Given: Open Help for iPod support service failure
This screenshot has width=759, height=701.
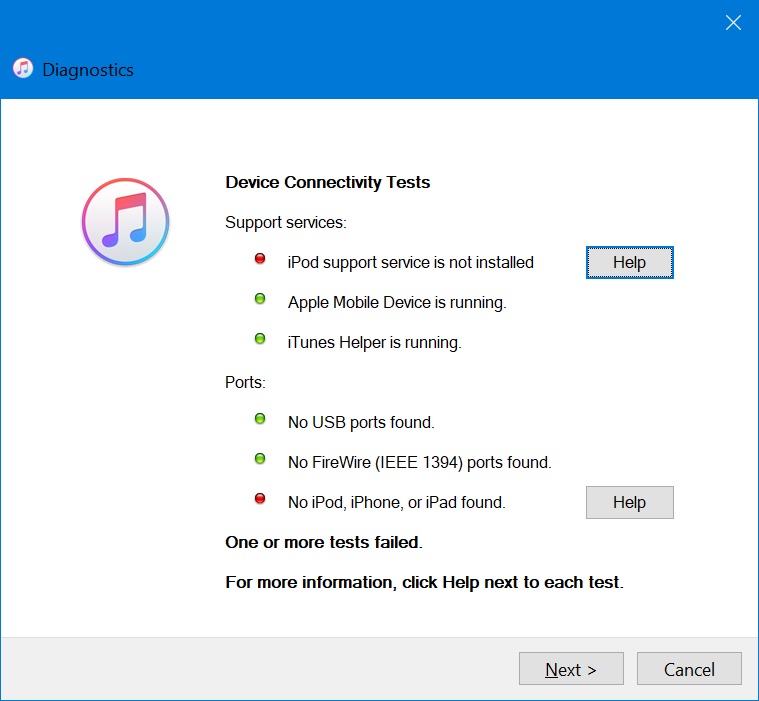Looking at the screenshot, I should 629,262.
